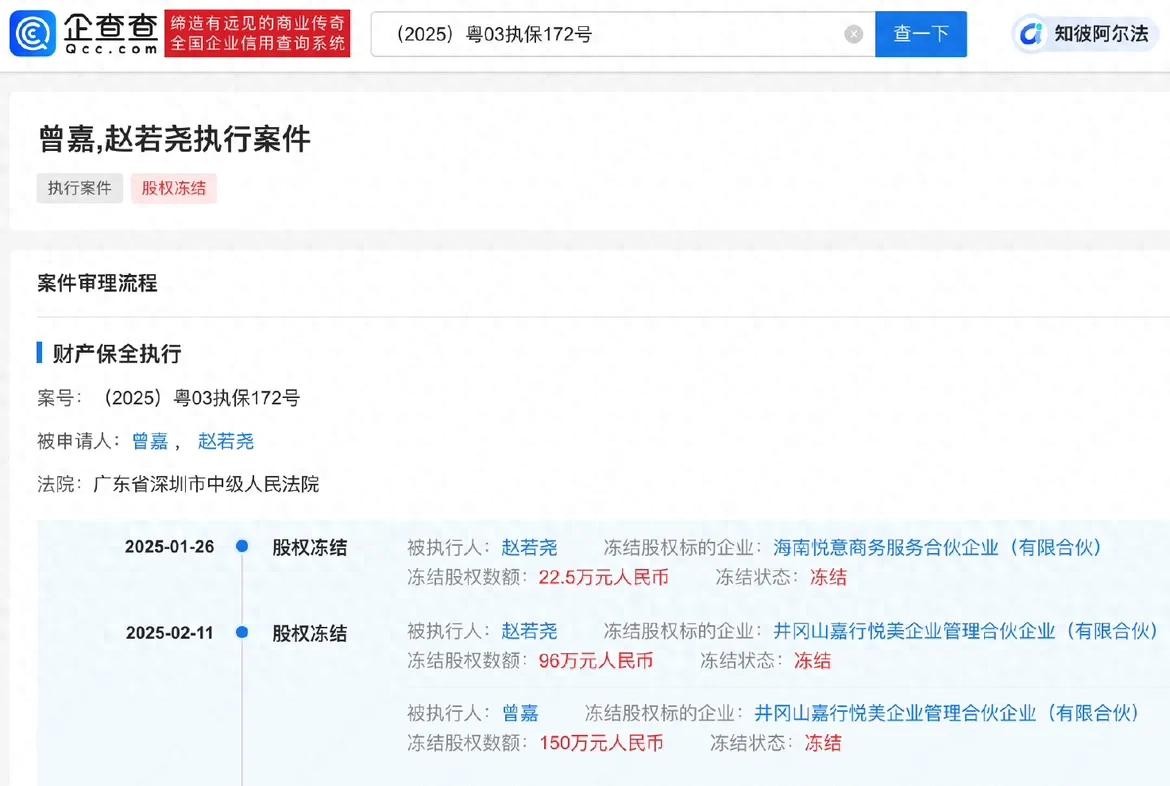Click the 2025-02-11 timeline dot

coord(242,632)
